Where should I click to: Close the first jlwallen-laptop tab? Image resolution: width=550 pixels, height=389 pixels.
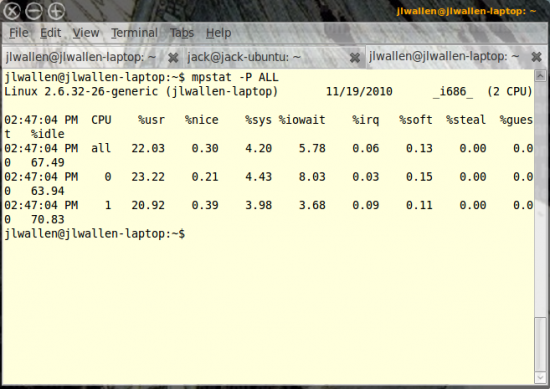point(173,58)
